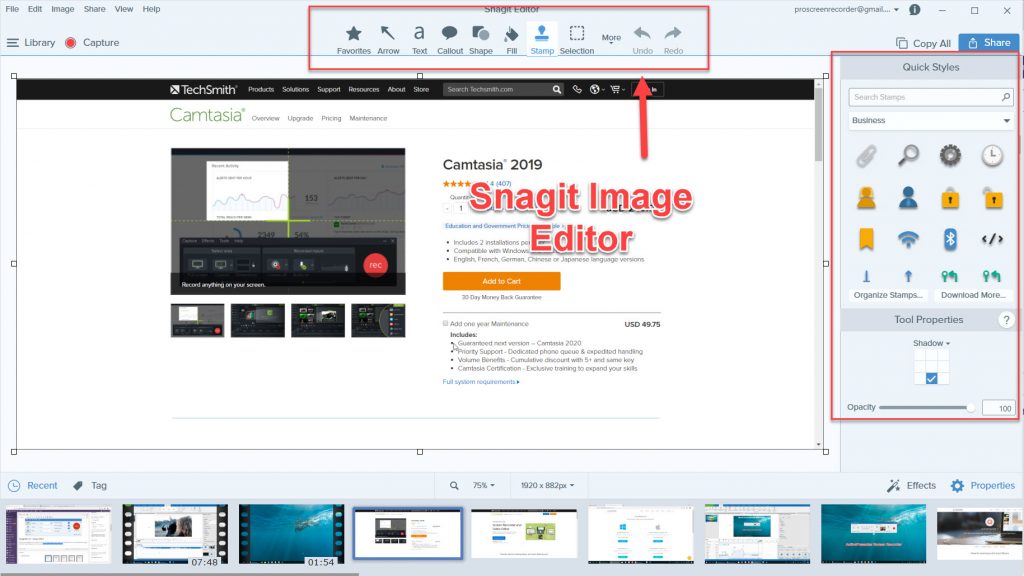Choose the gear stamp
1024x576 pixels.
(x=950, y=155)
